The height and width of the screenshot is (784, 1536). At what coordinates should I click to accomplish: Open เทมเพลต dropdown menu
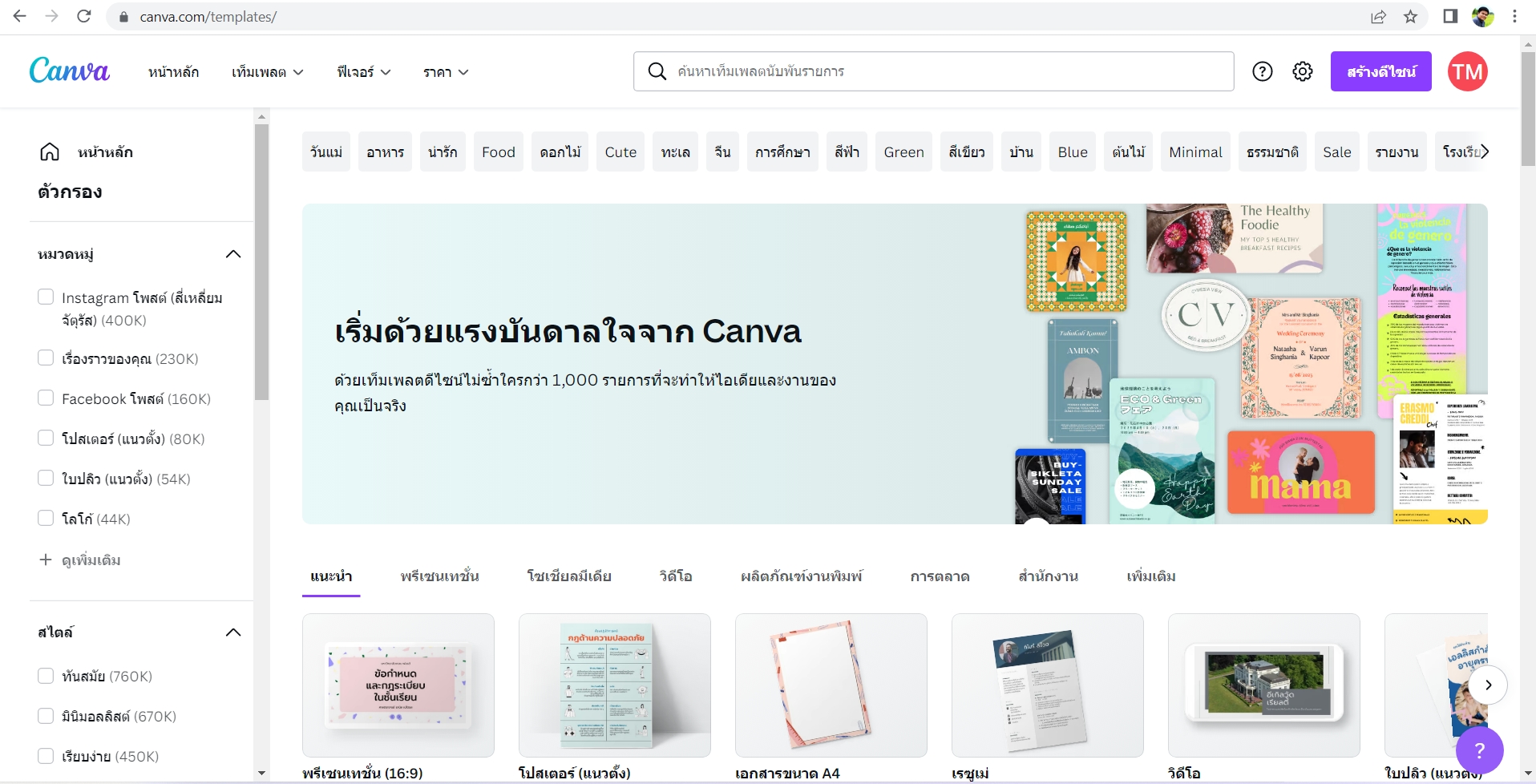267,72
